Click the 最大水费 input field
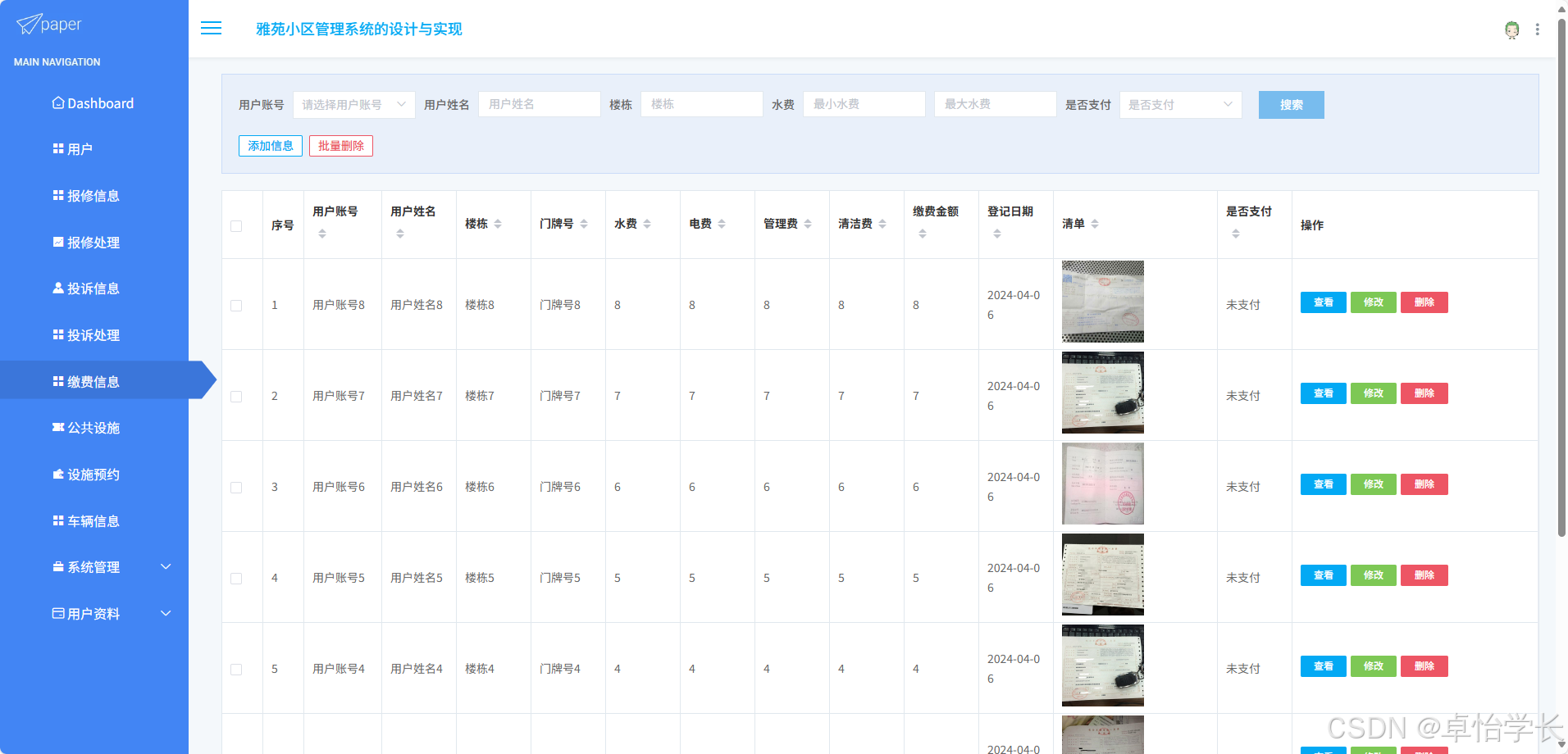Viewport: 1568px width, 754px height. click(x=996, y=104)
